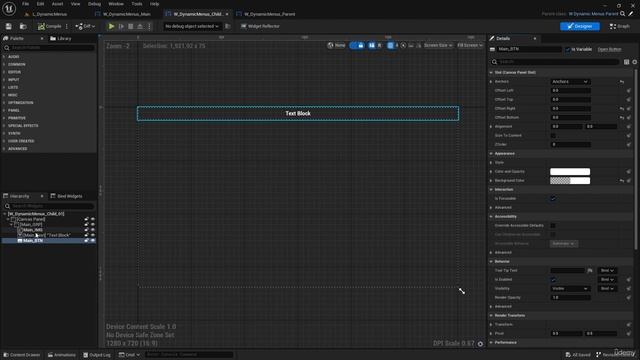Select Main_IMG in the hierarchy
Screen dimensions: 640x360
pyautogui.click(x=32, y=230)
